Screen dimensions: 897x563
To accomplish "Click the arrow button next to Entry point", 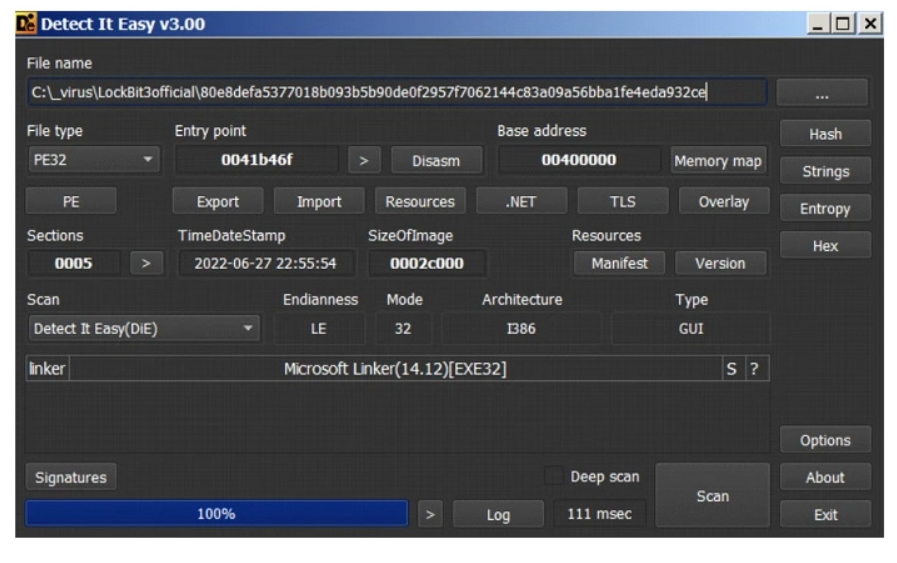I will point(364,161).
